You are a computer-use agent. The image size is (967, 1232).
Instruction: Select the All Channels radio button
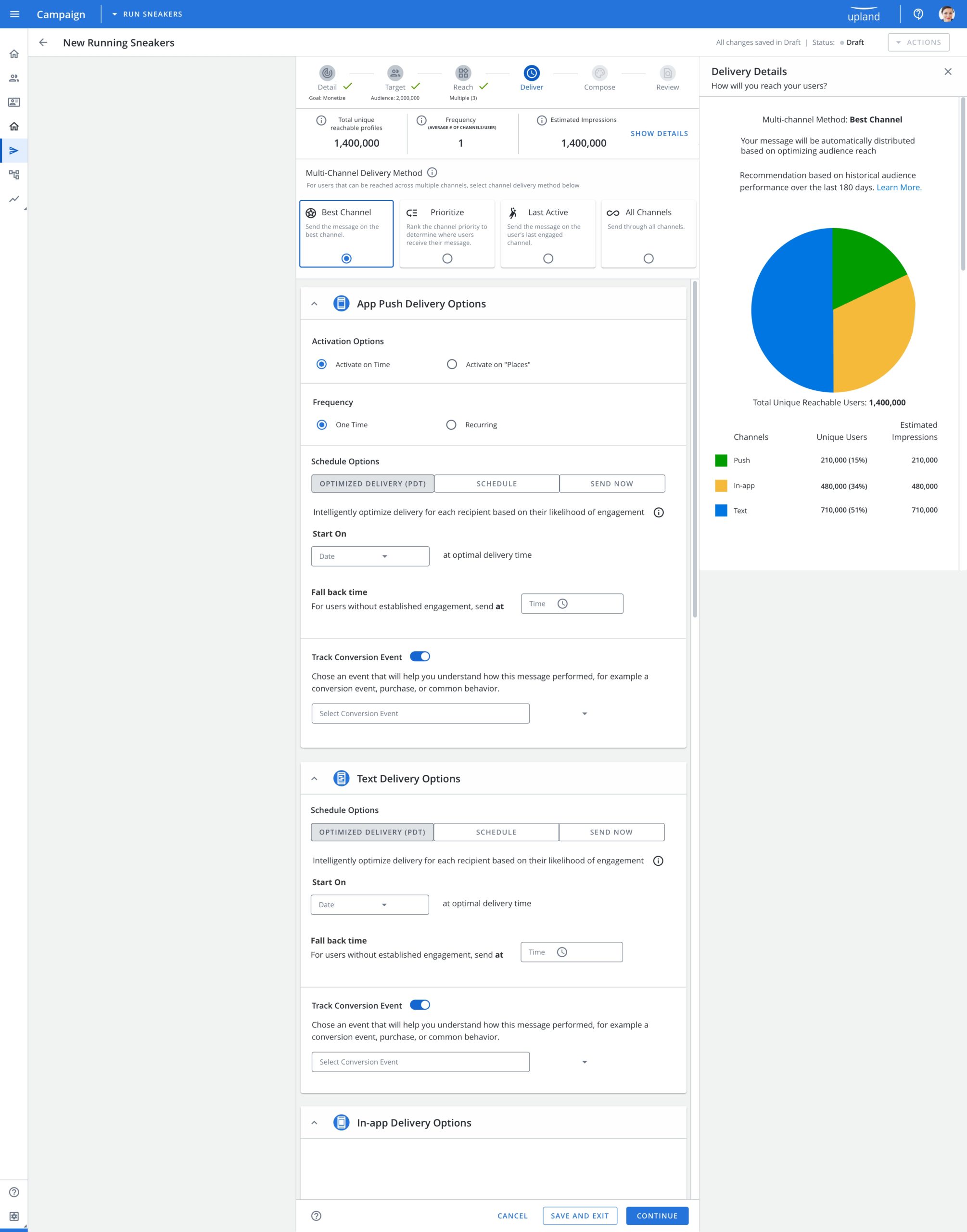(649, 258)
